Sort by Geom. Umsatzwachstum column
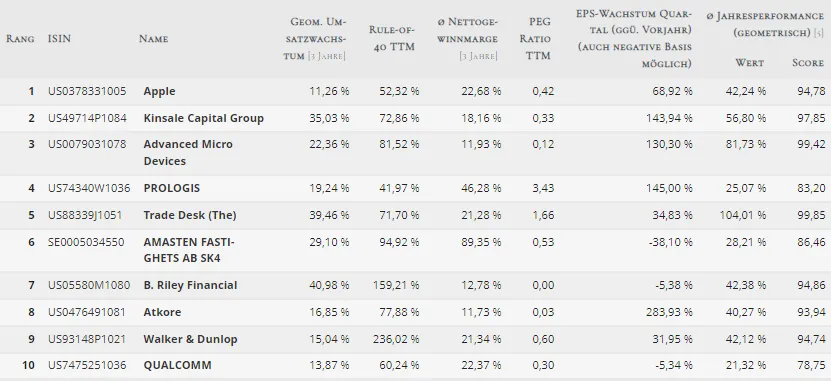The image size is (831, 381). tap(315, 39)
